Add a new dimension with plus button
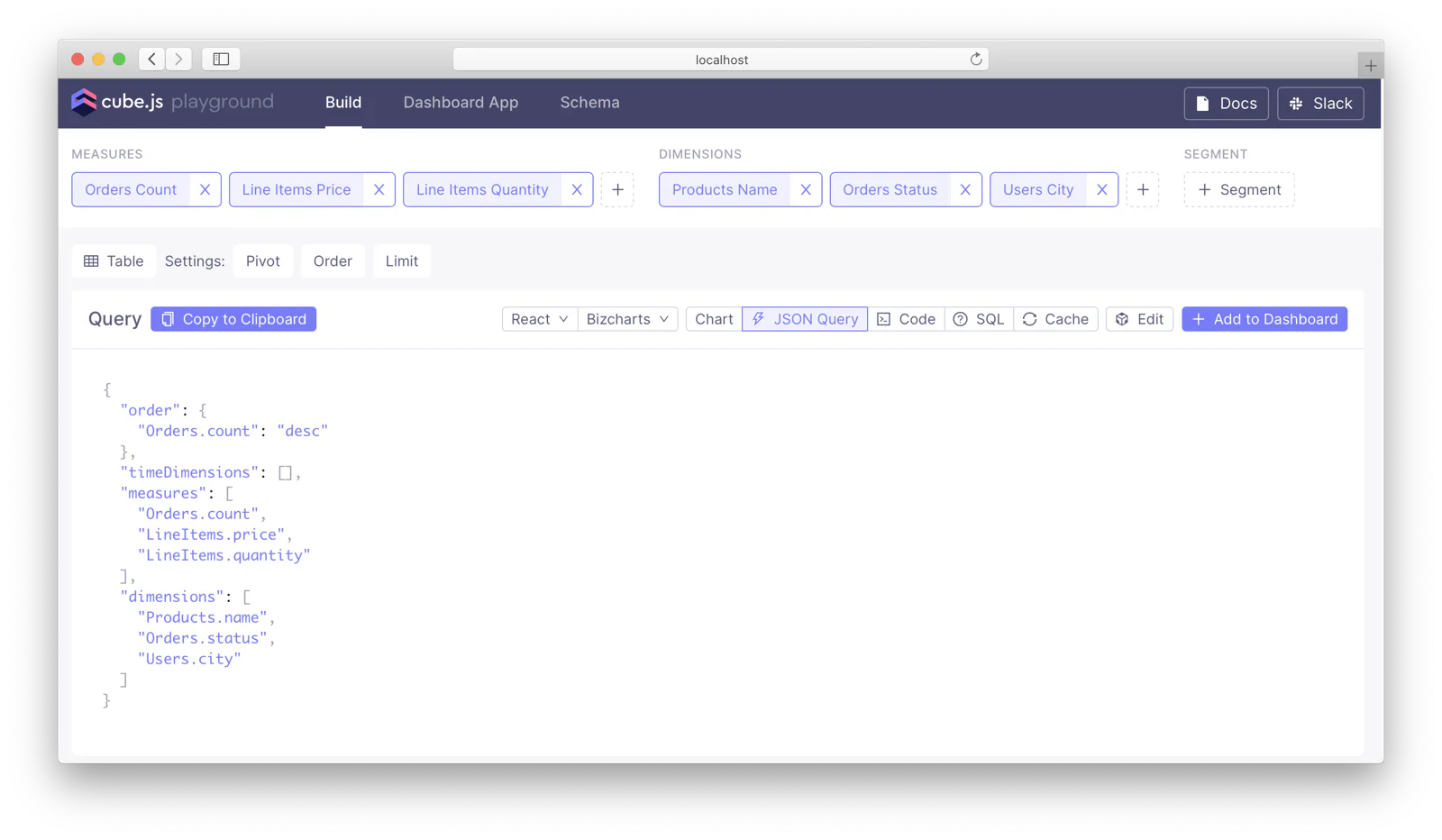 coord(1143,189)
